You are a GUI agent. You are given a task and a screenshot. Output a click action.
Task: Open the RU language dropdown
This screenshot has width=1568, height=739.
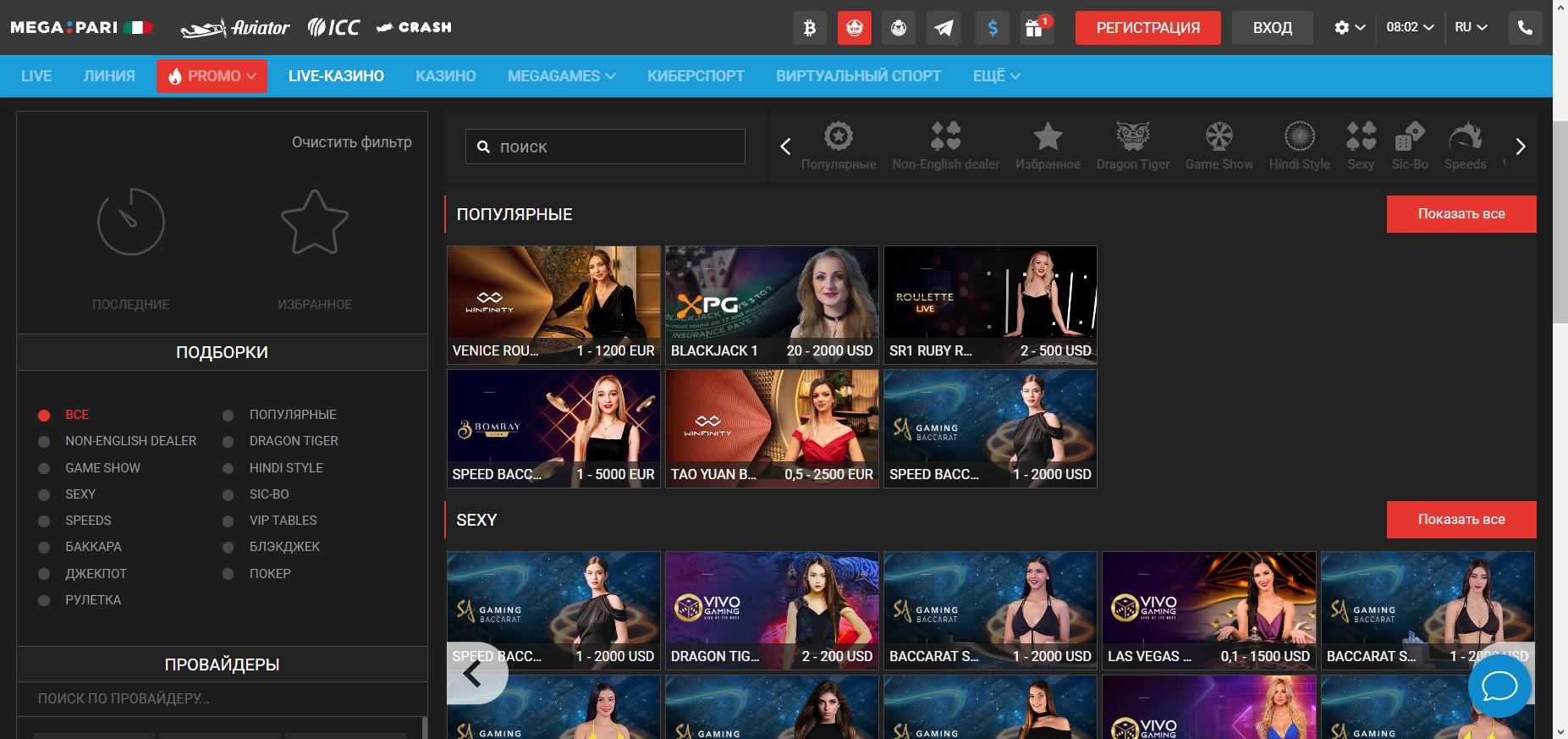click(x=1471, y=28)
